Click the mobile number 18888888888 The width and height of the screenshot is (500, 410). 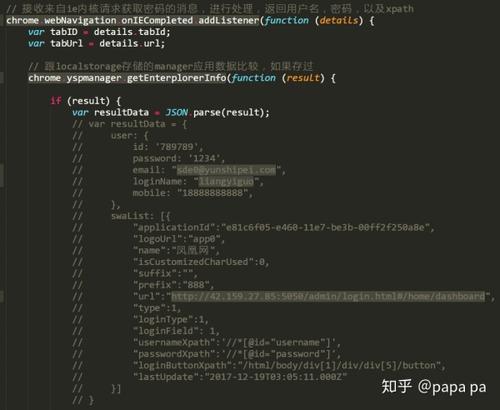click(212, 193)
